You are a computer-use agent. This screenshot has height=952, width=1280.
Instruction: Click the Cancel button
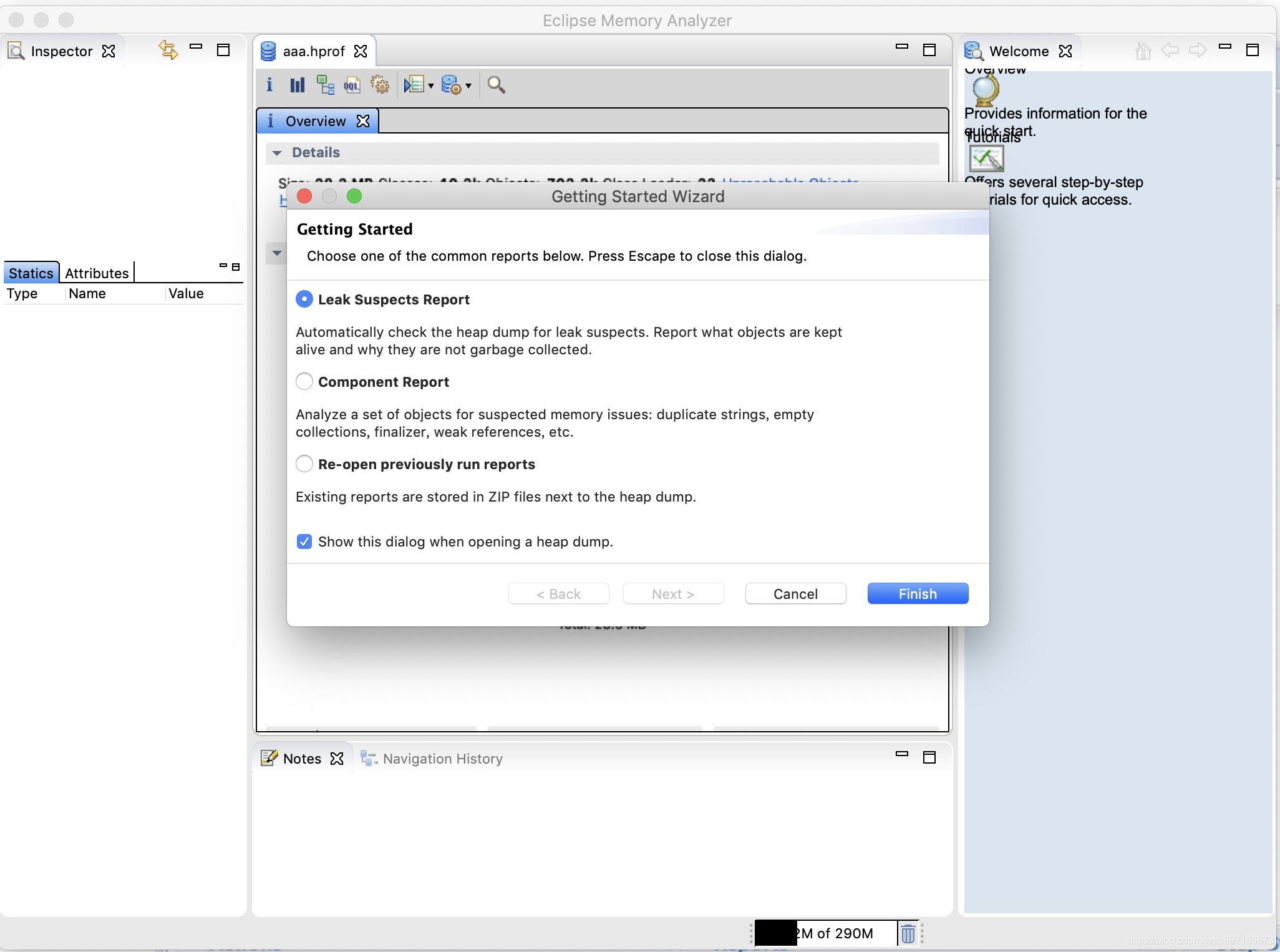point(795,594)
